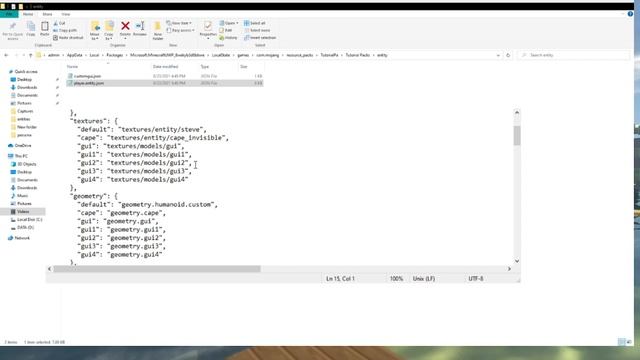Image resolution: width=640 pixels, height=360 pixels.
Task: Click the New folder icon in the ribbon
Action: pos(158,27)
